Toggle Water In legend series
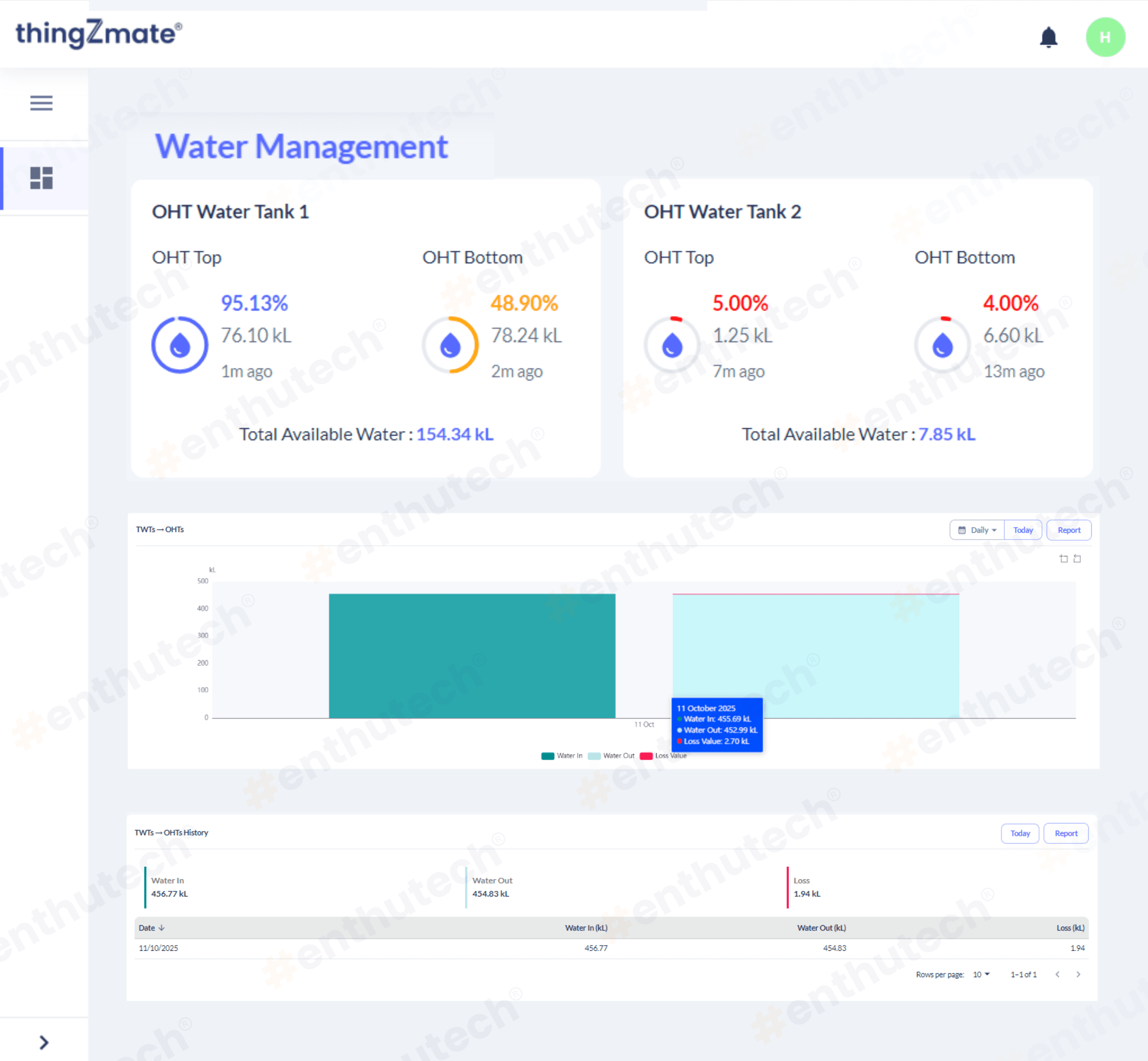 562,756
